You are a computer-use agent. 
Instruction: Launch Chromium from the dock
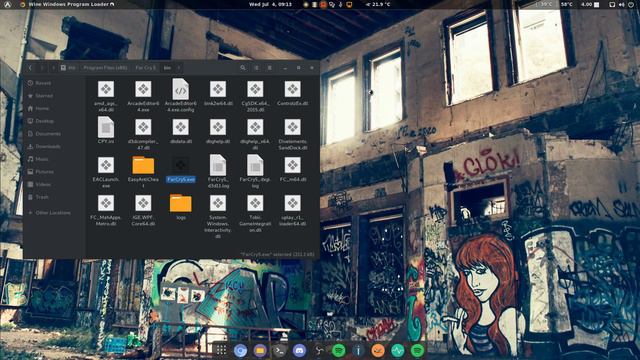pos(240,350)
